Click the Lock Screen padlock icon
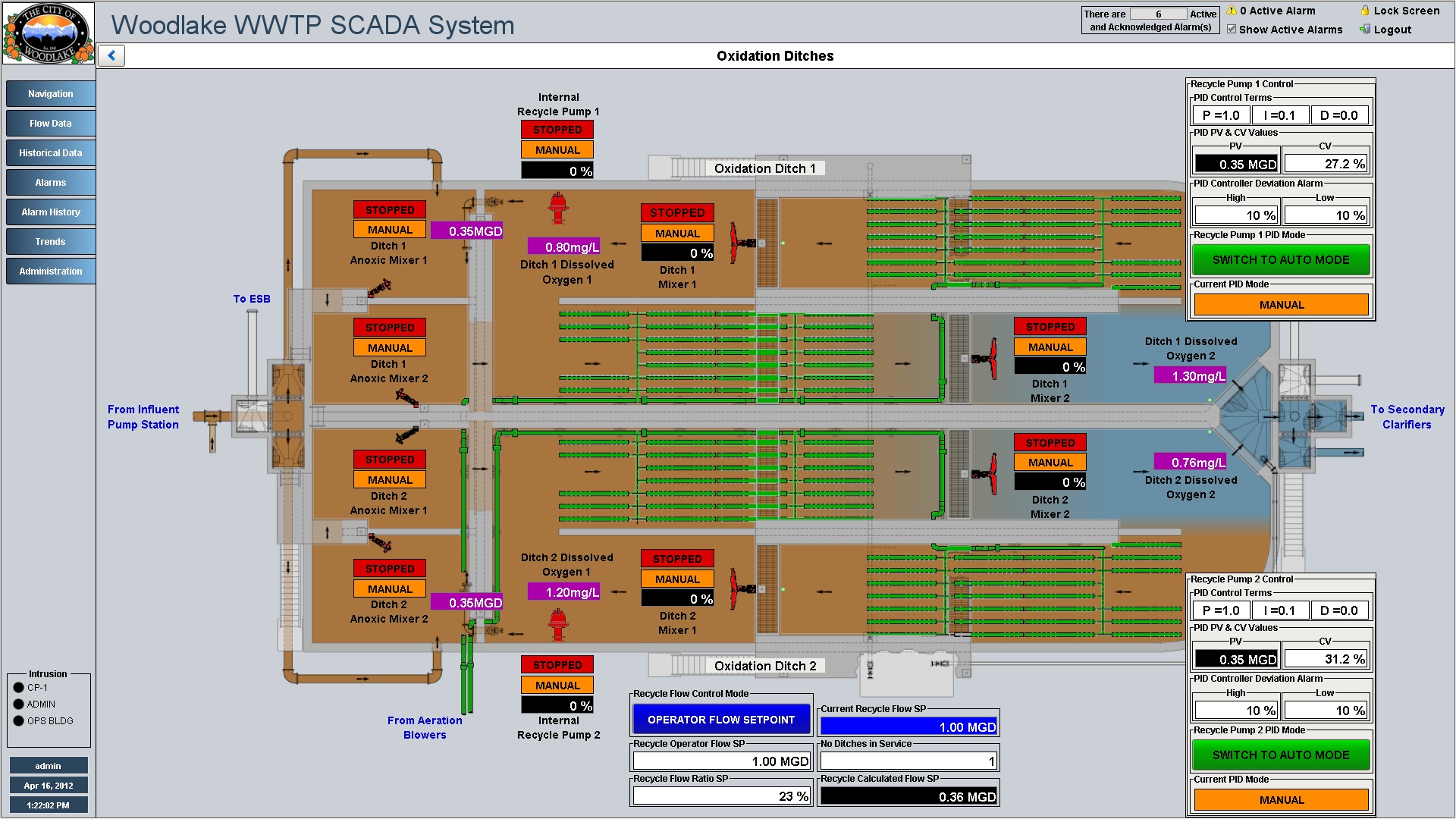 click(1365, 11)
